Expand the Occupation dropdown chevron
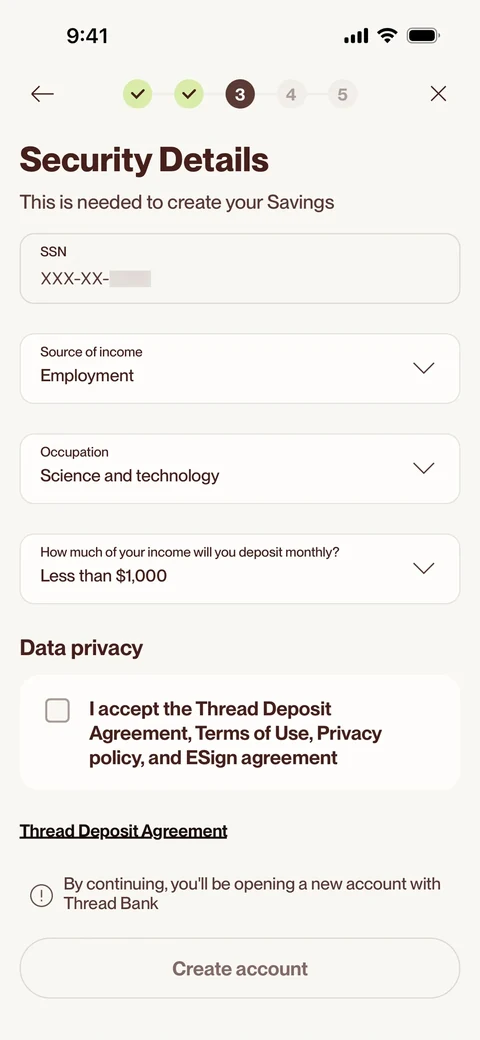Screen dimensions: 480x1040 click(x=423, y=468)
